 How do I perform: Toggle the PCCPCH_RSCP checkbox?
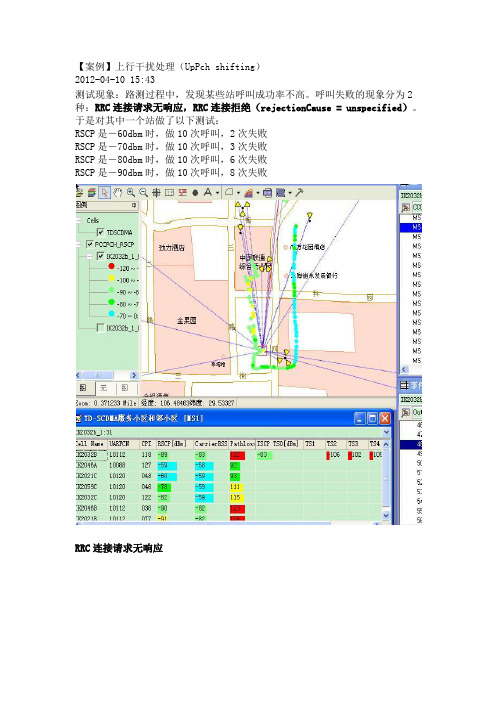[x=90, y=244]
